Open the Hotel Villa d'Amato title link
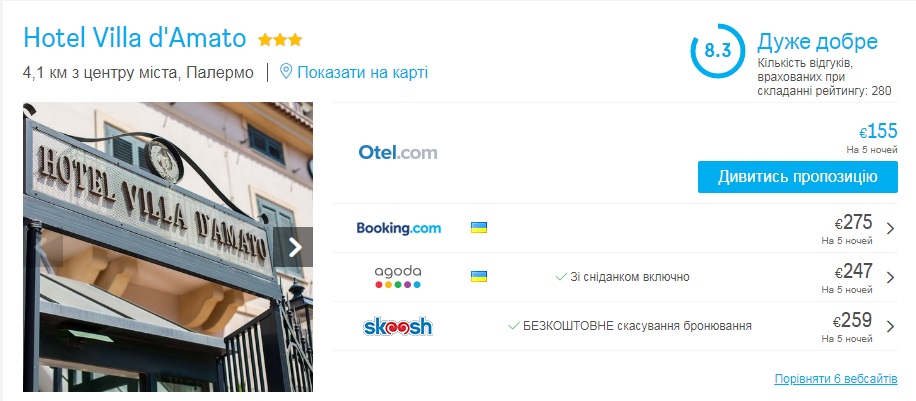The width and height of the screenshot is (916, 401). click(135, 39)
